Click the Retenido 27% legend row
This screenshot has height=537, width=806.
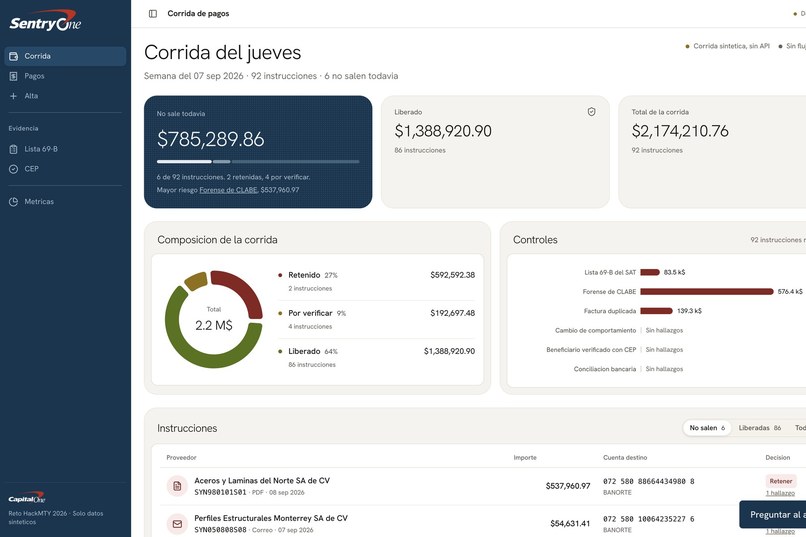pos(376,281)
